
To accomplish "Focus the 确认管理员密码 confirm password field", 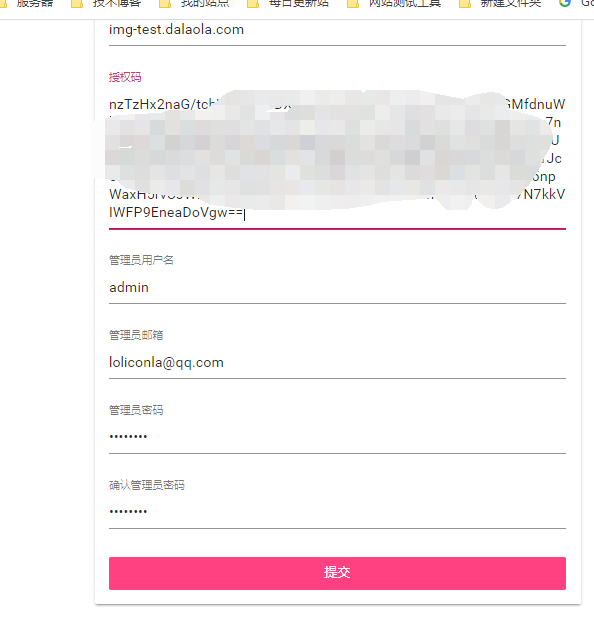I will point(337,513).
